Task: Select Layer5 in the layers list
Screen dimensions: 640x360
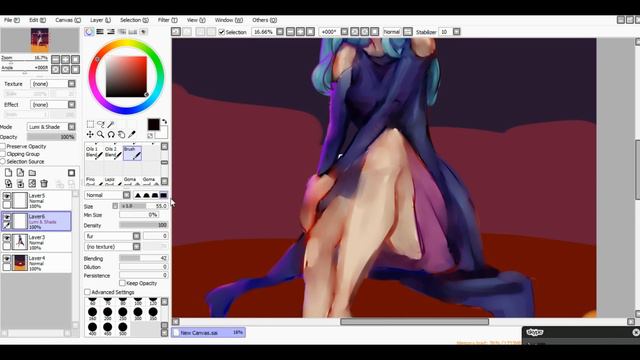Action: pyautogui.click(x=36, y=201)
